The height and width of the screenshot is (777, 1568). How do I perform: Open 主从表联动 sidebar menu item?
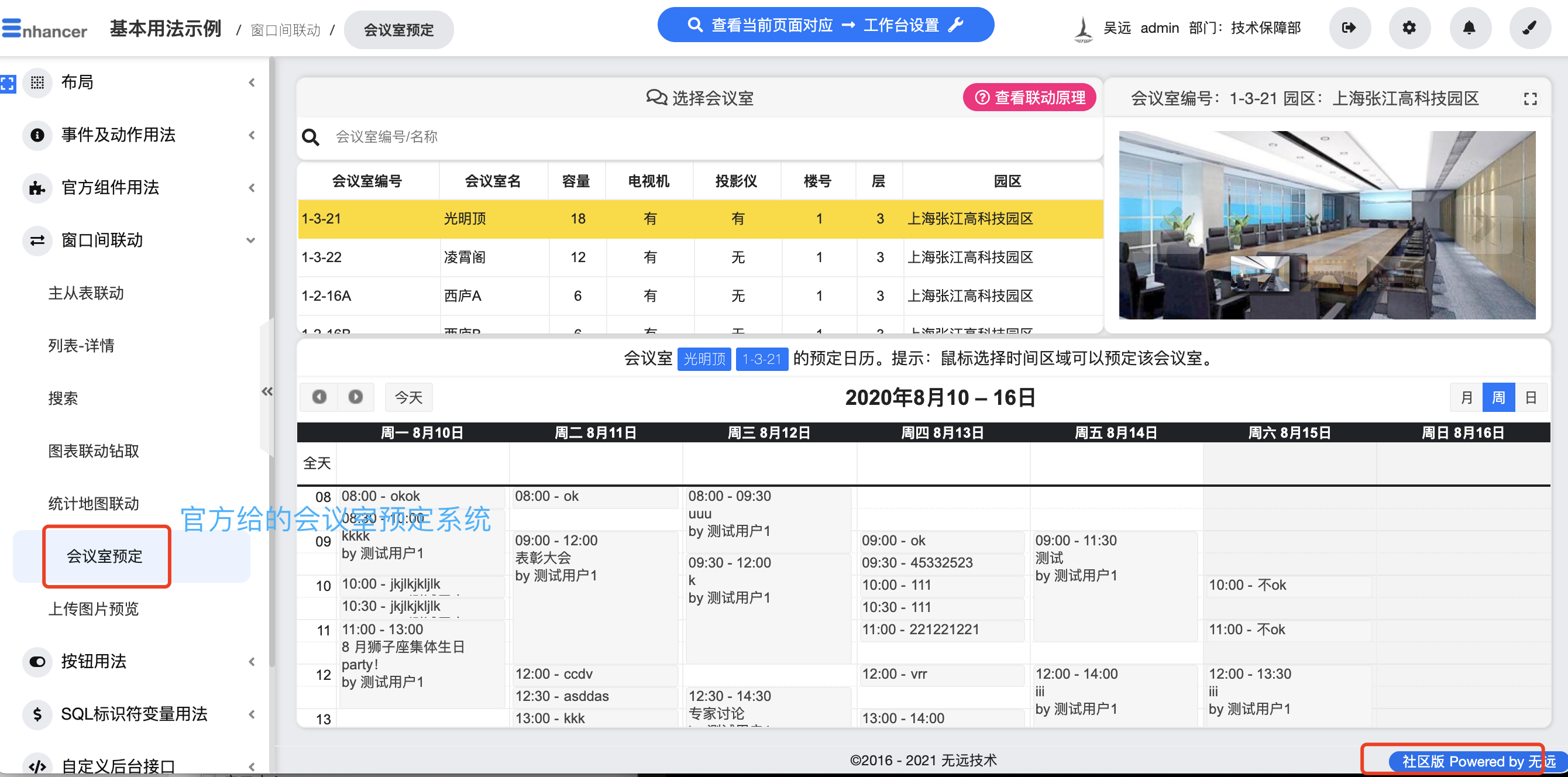(86, 293)
